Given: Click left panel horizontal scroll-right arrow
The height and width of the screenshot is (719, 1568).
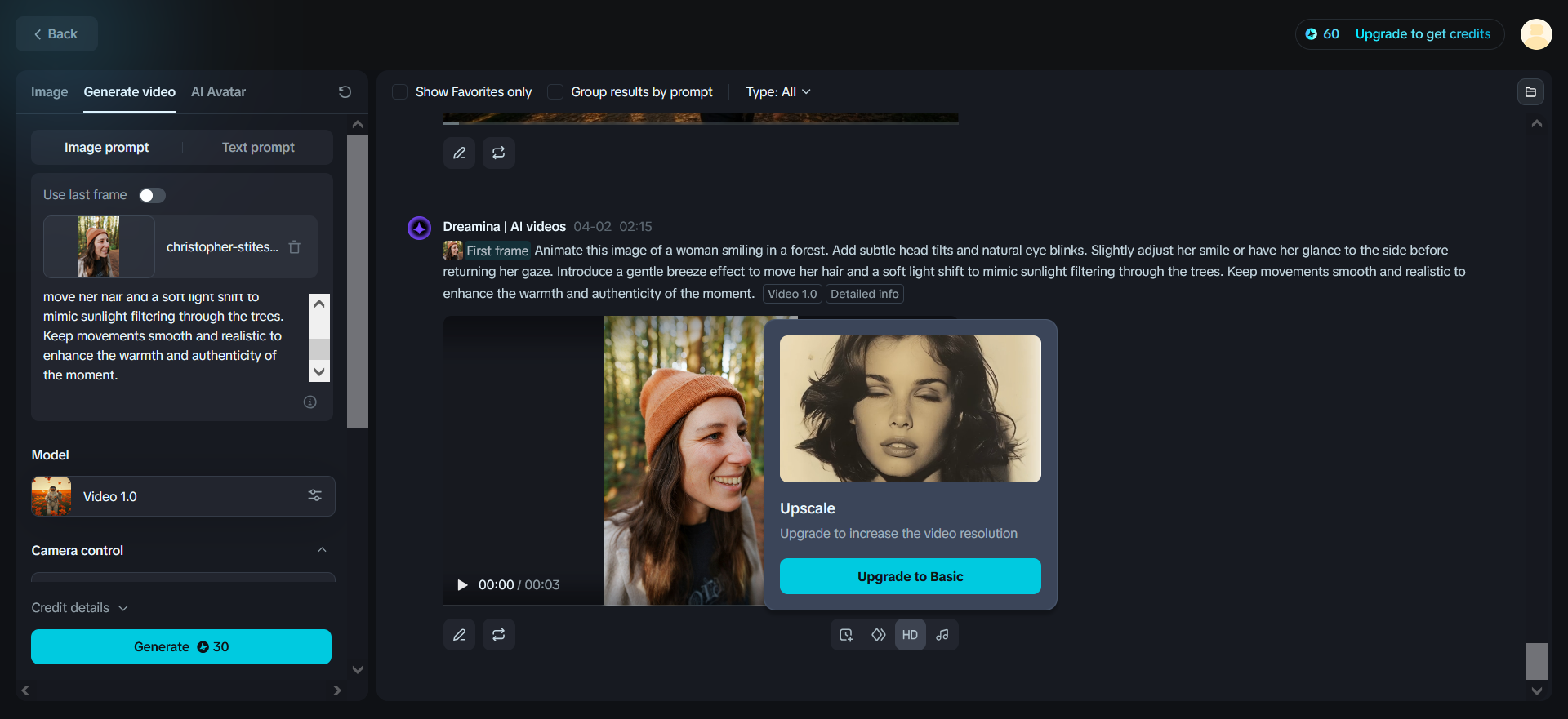Looking at the screenshot, I should click(x=337, y=690).
